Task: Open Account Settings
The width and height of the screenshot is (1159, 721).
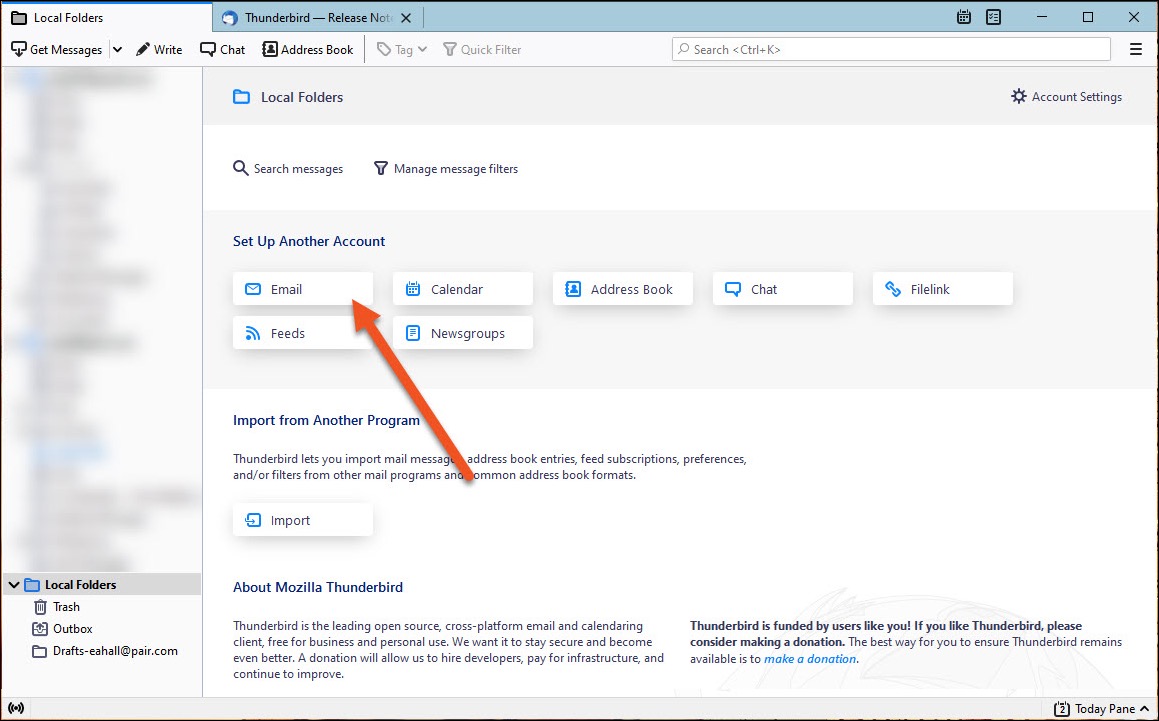Action: tap(1067, 97)
